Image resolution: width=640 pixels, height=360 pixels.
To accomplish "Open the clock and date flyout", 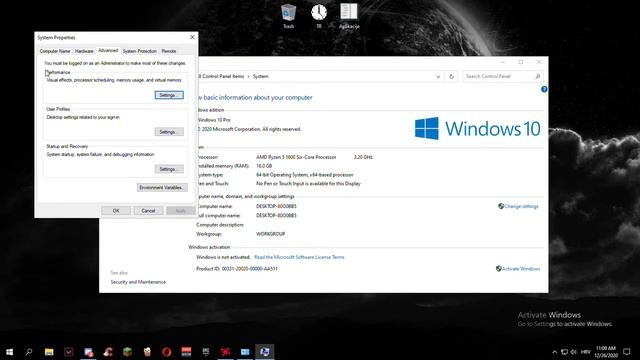I will [x=606, y=352].
